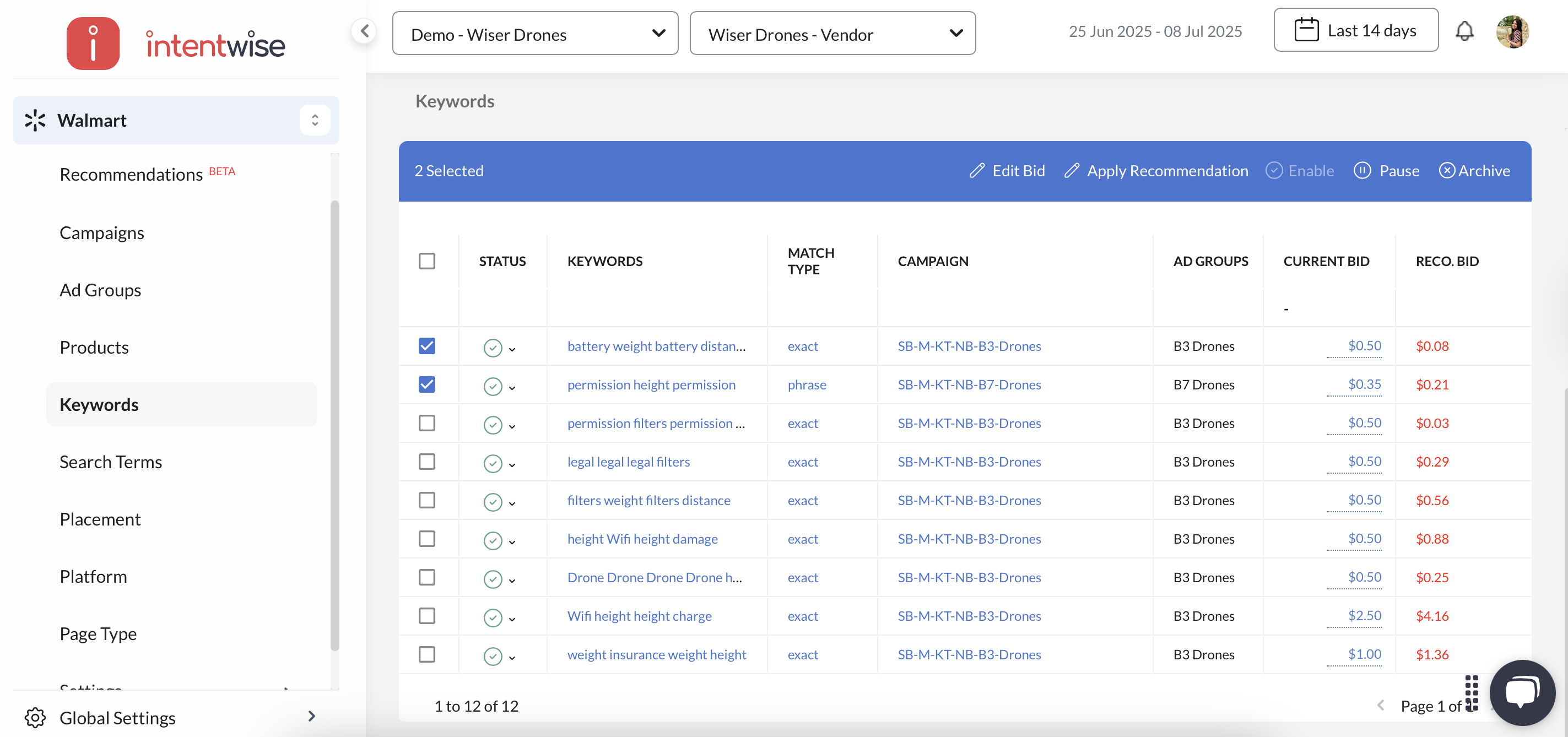Open the chat support bubble
This screenshot has height=737, width=1568.
pos(1522,692)
